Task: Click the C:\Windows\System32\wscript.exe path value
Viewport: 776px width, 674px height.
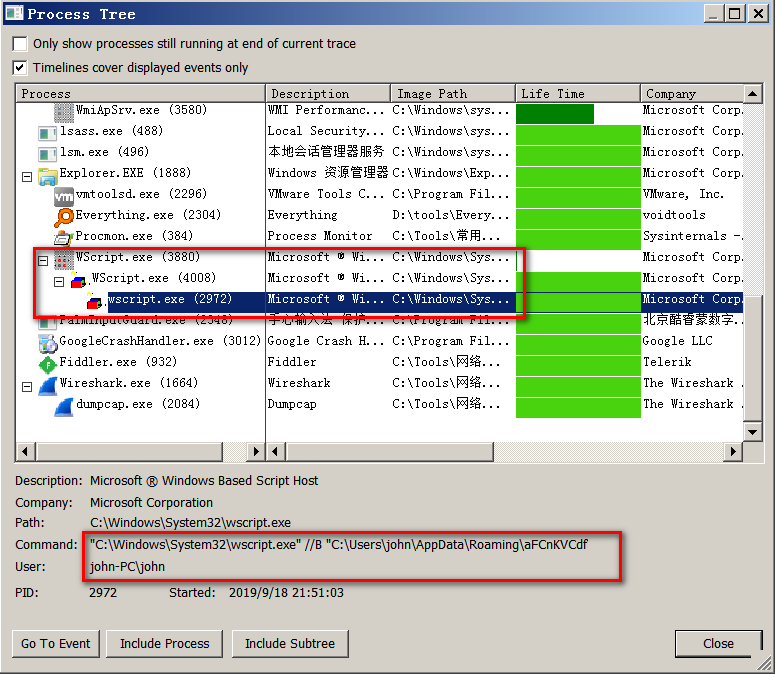Action: [x=191, y=523]
